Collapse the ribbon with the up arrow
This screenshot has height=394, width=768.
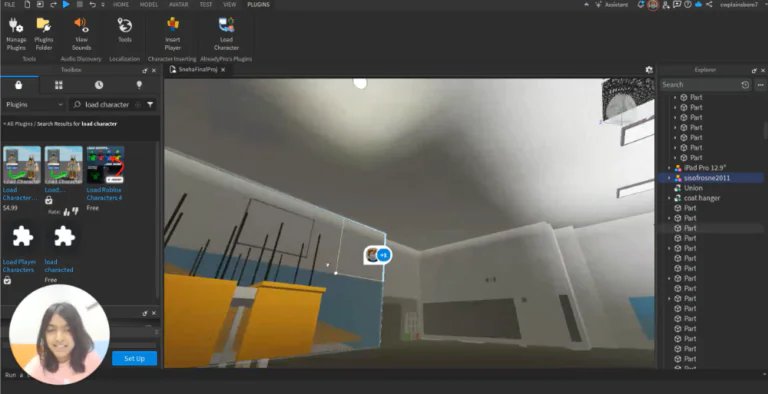click(x=587, y=4)
